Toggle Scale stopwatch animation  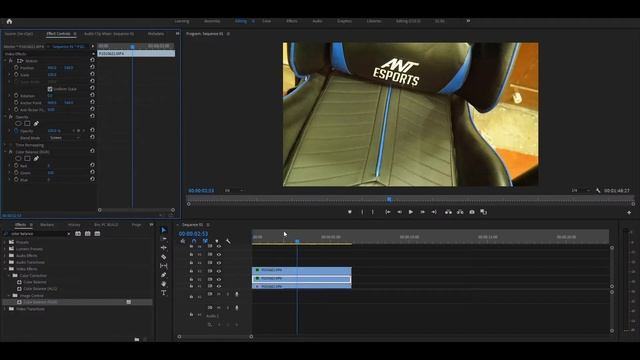pos(16,75)
